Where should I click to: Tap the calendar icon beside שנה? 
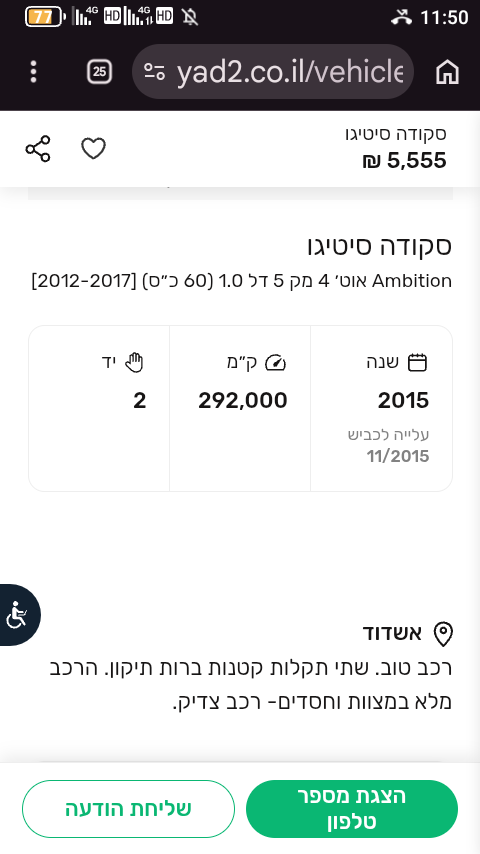[x=417, y=362]
